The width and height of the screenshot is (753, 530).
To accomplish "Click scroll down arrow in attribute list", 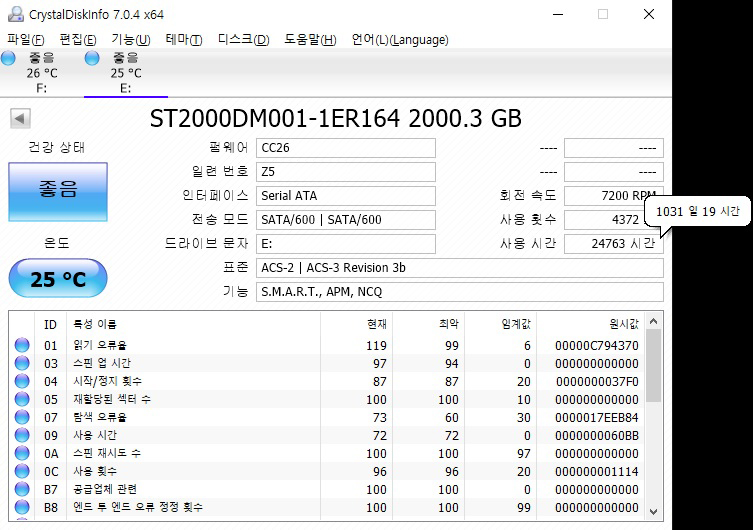I will [653, 511].
